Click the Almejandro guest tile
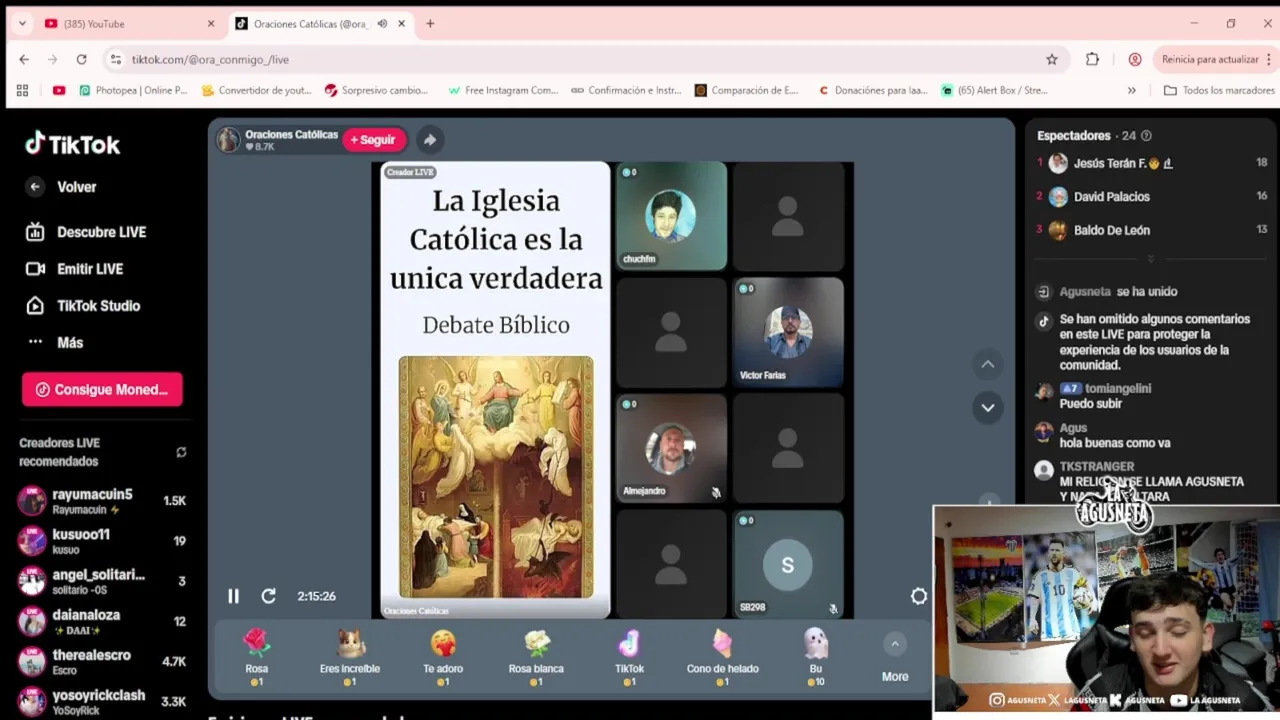Viewport: 1280px width, 720px height. pyautogui.click(x=671, y=448)
